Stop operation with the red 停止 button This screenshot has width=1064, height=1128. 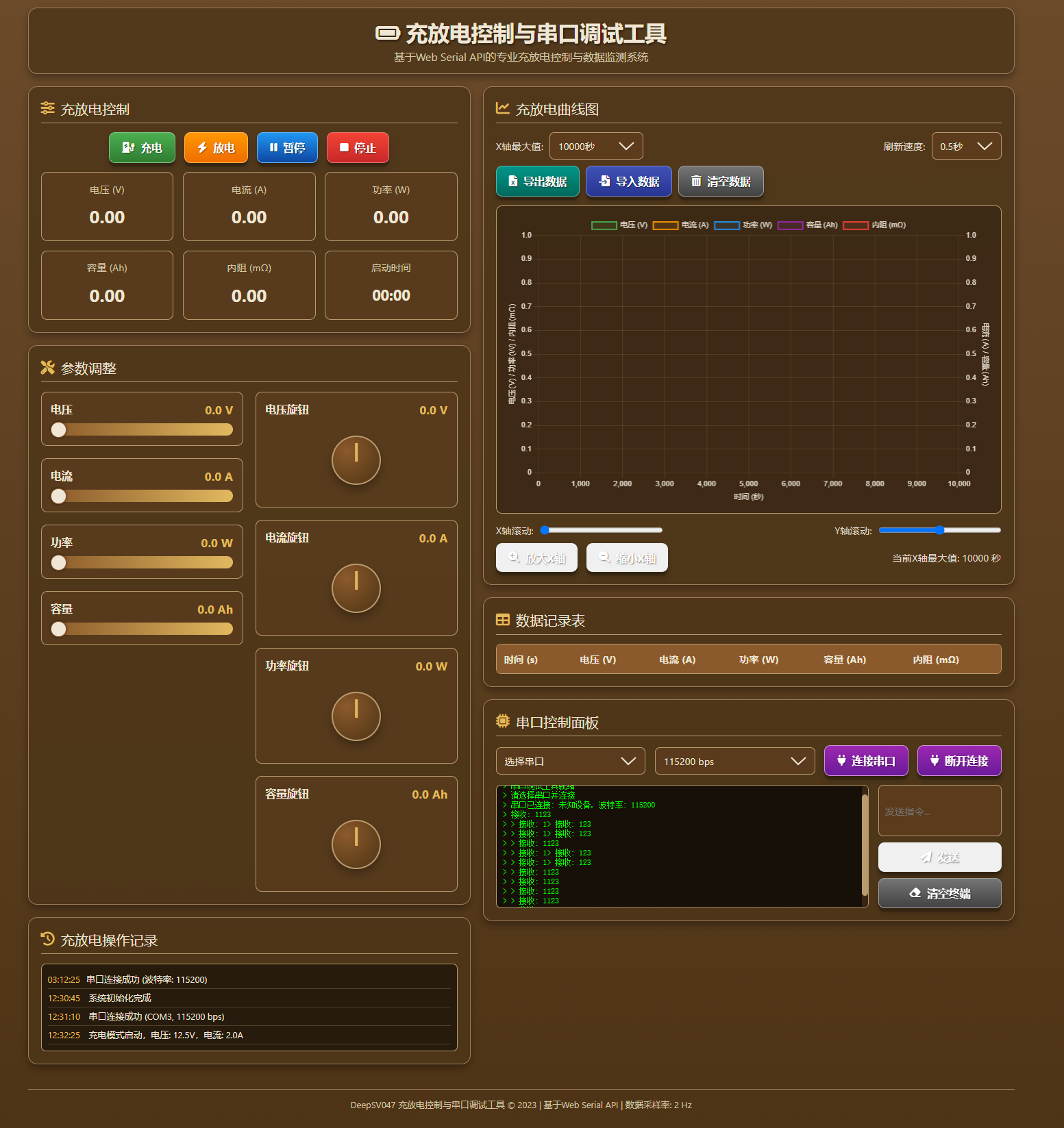pyautogui.click(x=358, y=148)
